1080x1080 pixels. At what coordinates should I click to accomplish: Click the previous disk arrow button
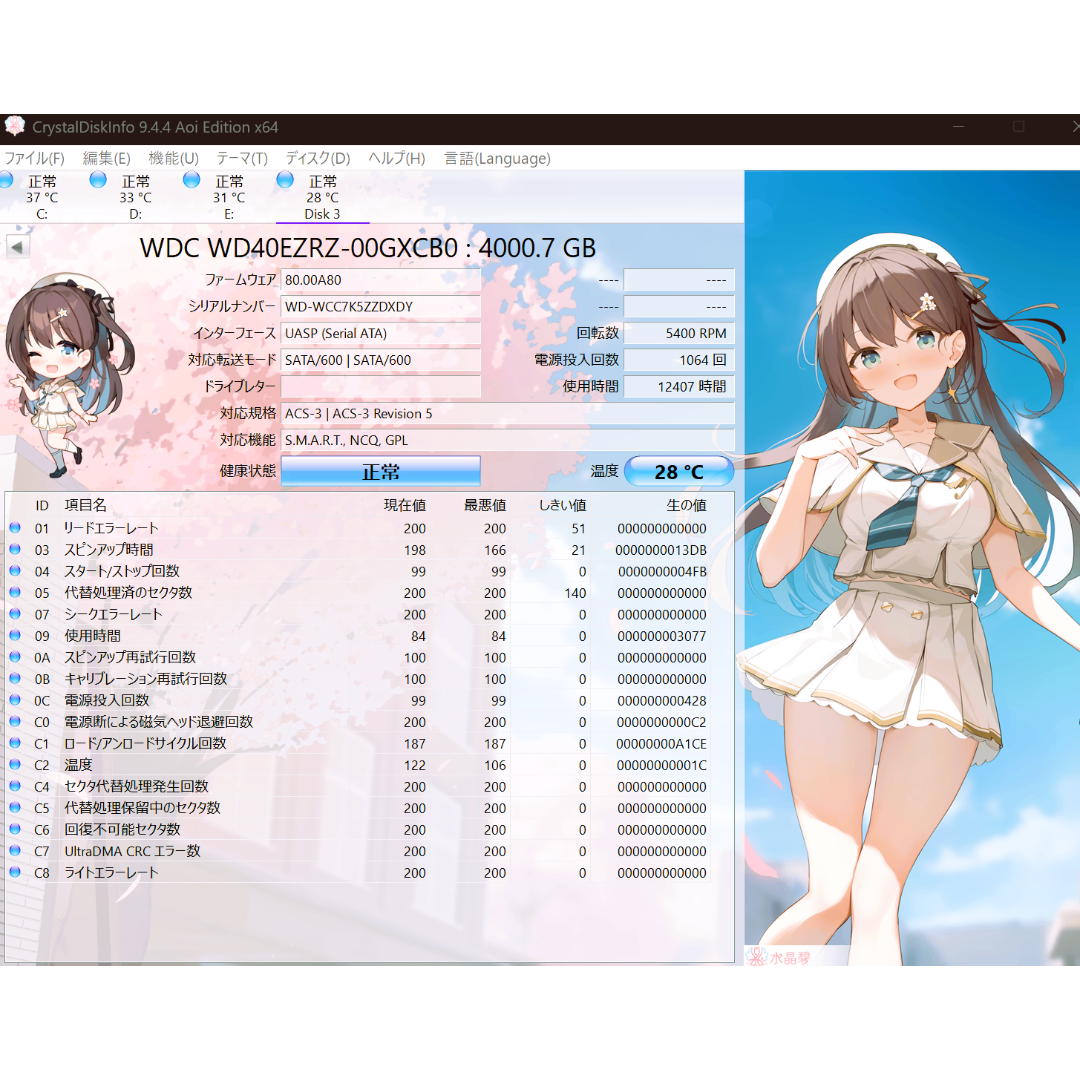[x=17, y=247]
